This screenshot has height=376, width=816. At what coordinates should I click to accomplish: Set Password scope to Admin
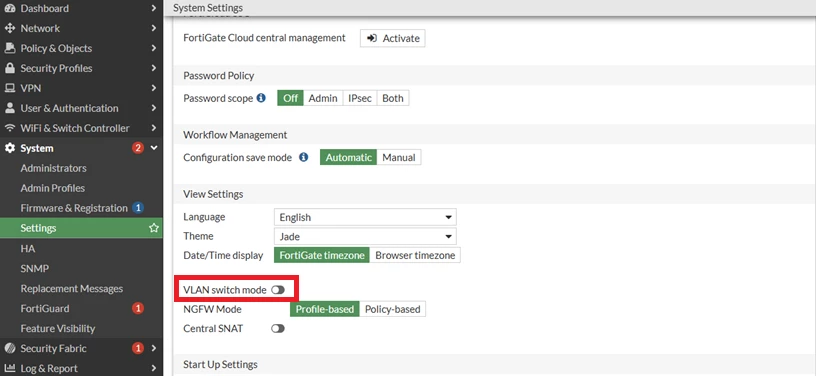pos(323,98)
